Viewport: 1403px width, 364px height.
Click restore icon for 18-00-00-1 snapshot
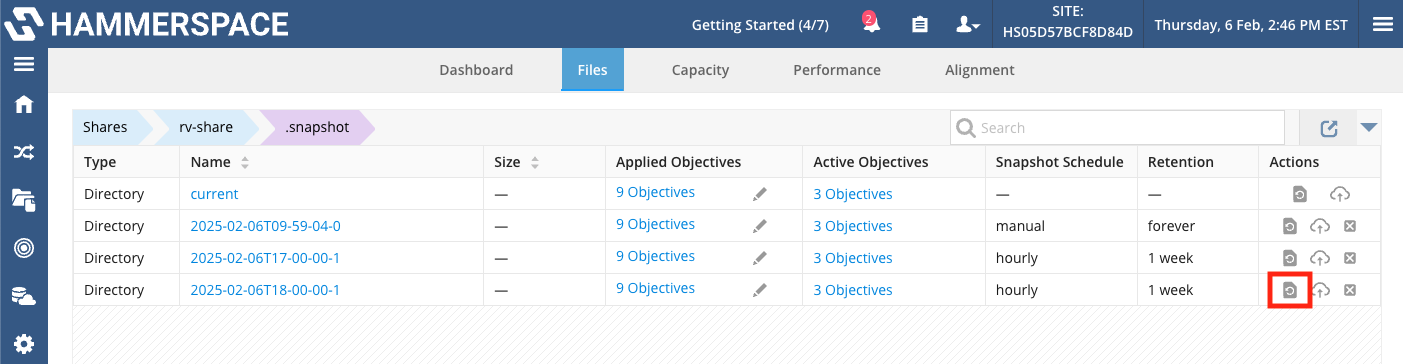(1290, 290)
